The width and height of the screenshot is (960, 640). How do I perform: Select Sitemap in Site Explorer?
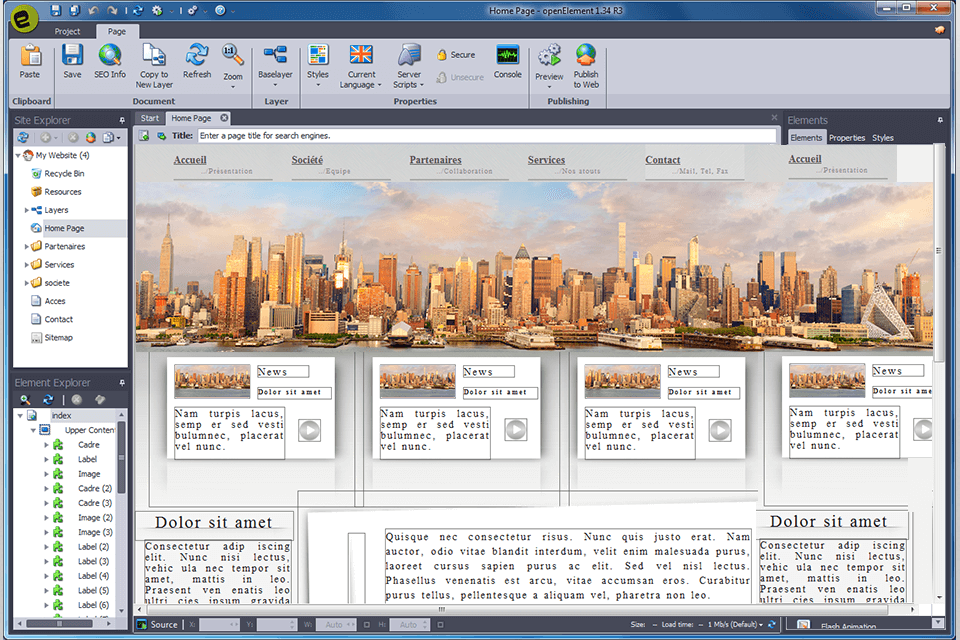tap(58, 338)
